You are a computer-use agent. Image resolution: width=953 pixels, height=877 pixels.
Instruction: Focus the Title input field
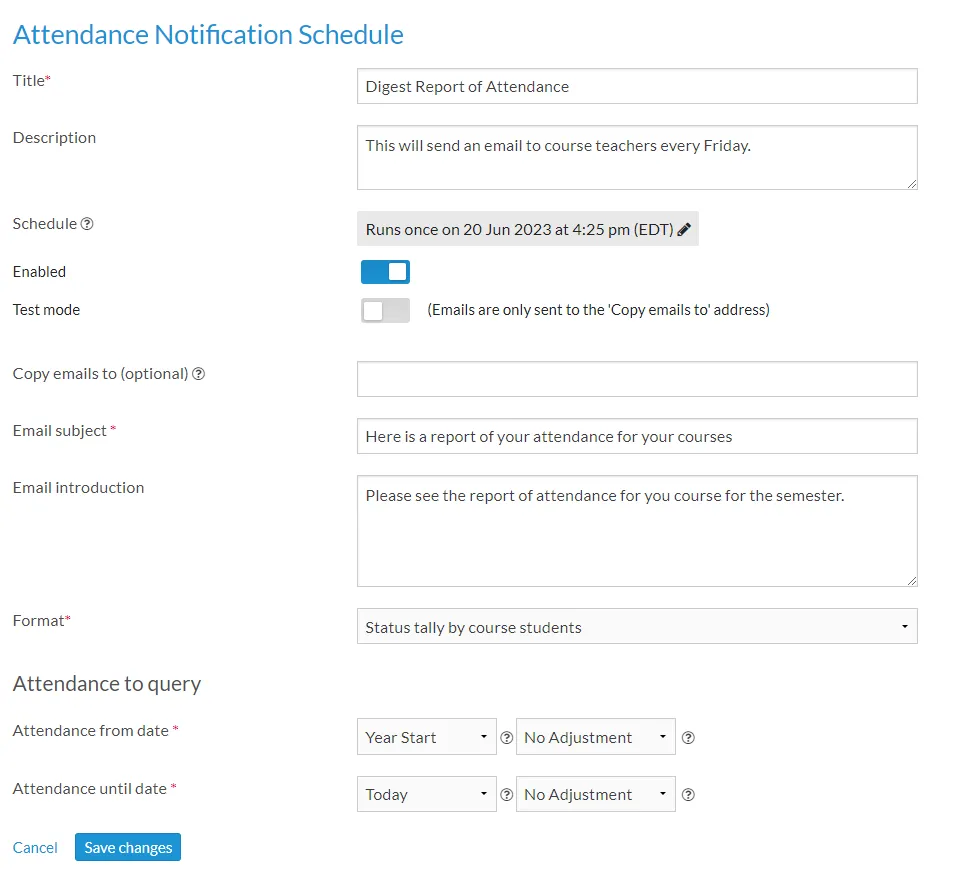coord(637,86)
